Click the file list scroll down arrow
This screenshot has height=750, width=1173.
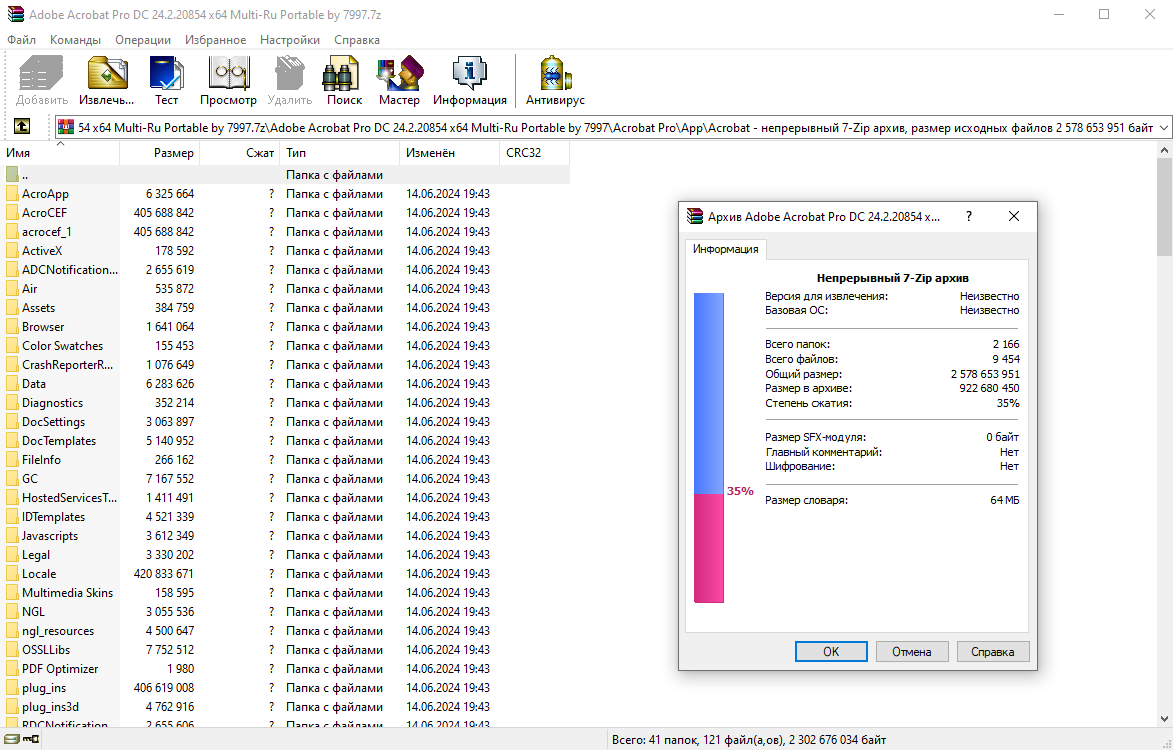(1165, 719)
